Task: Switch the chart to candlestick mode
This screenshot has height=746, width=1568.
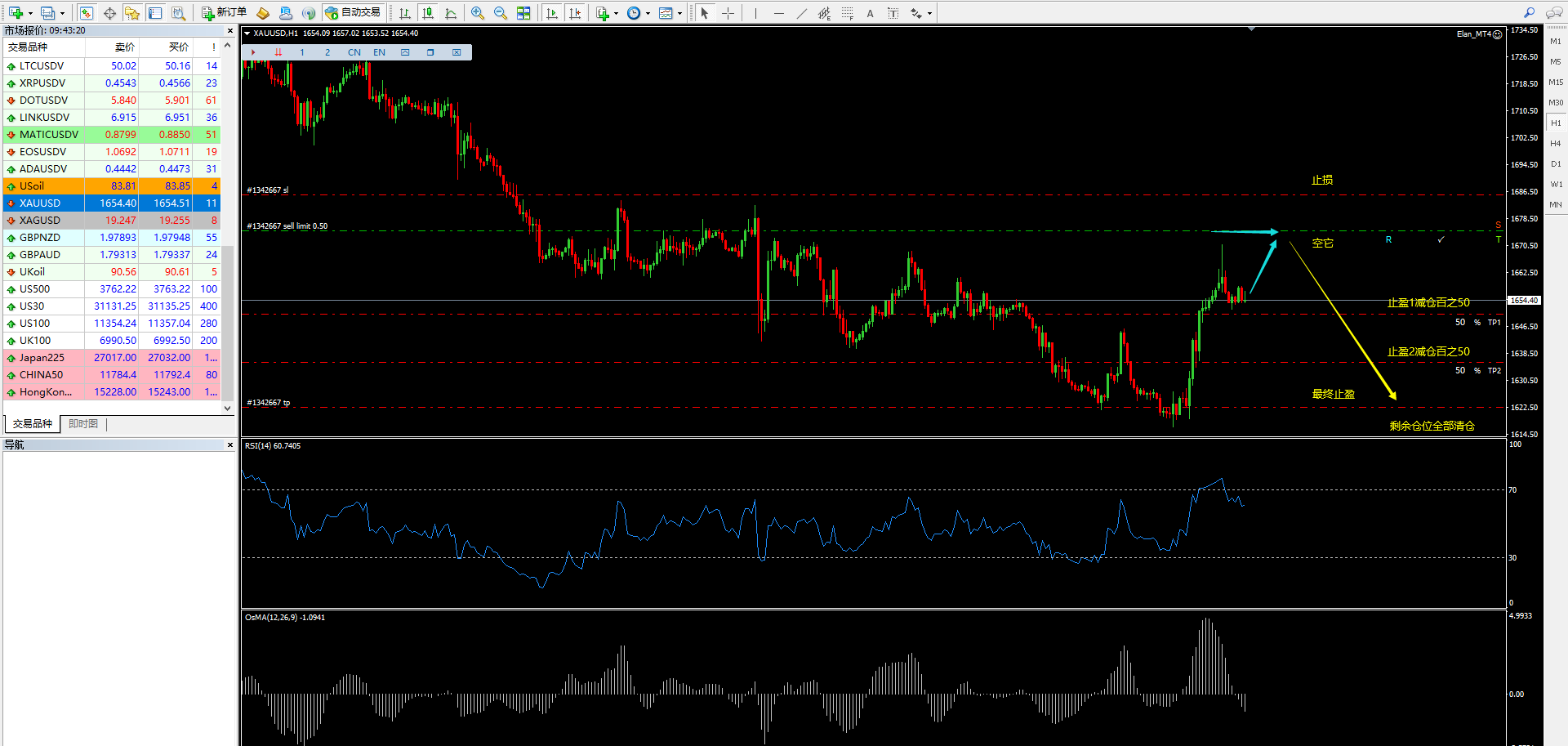Action: click(x=428, y=12)
